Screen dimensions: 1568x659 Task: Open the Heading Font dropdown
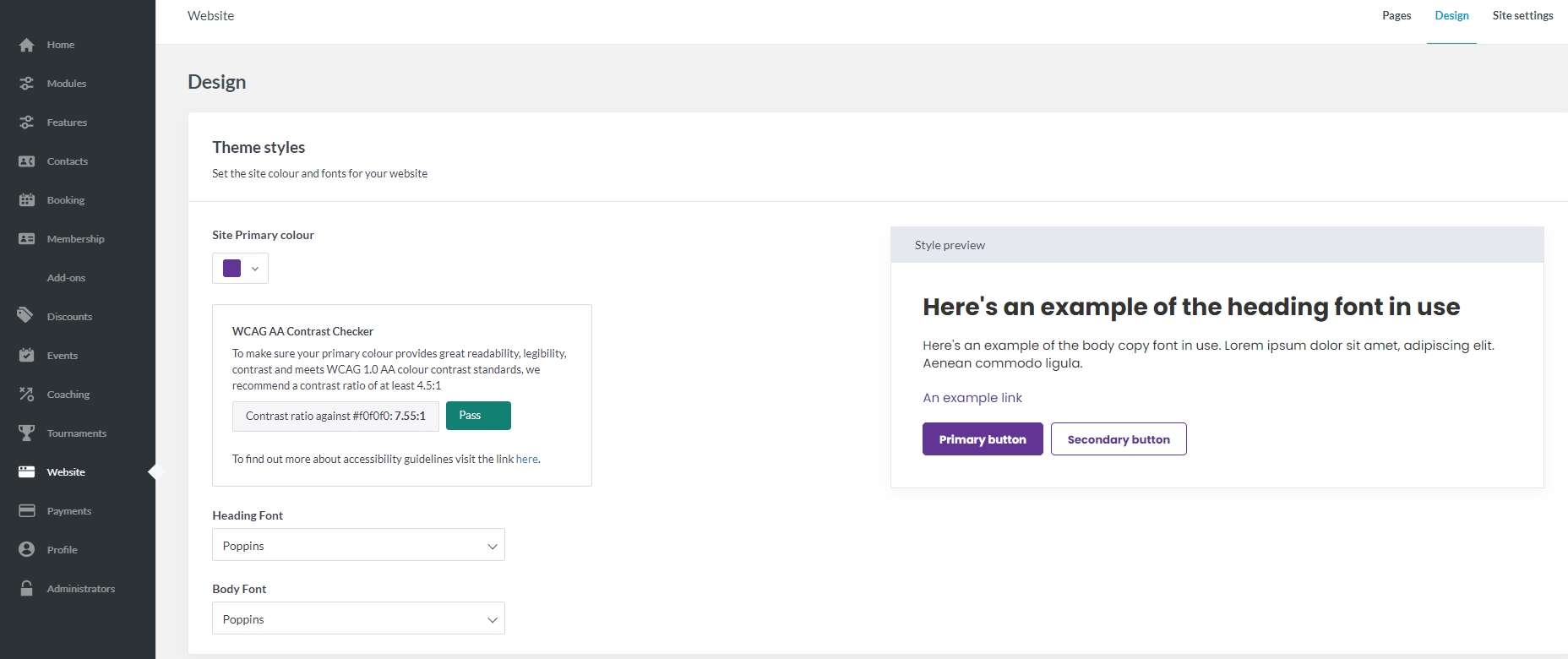point(358,545)
